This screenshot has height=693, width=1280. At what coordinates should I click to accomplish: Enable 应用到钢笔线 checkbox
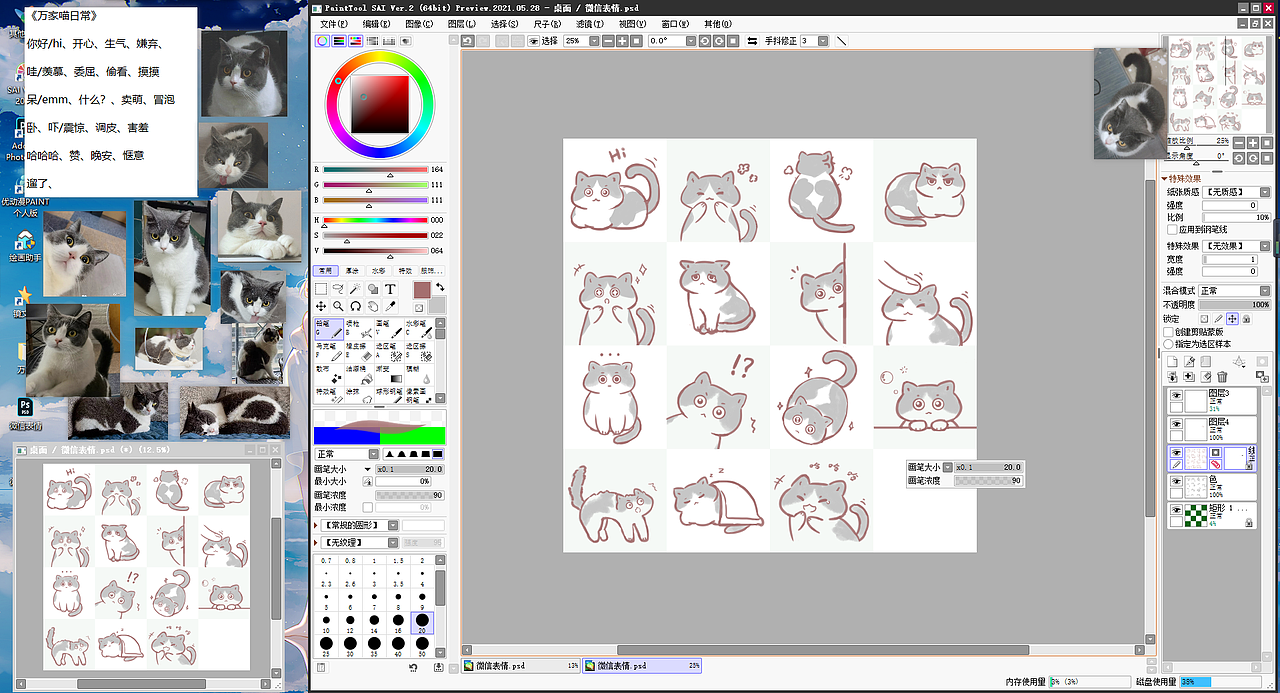1172,229
